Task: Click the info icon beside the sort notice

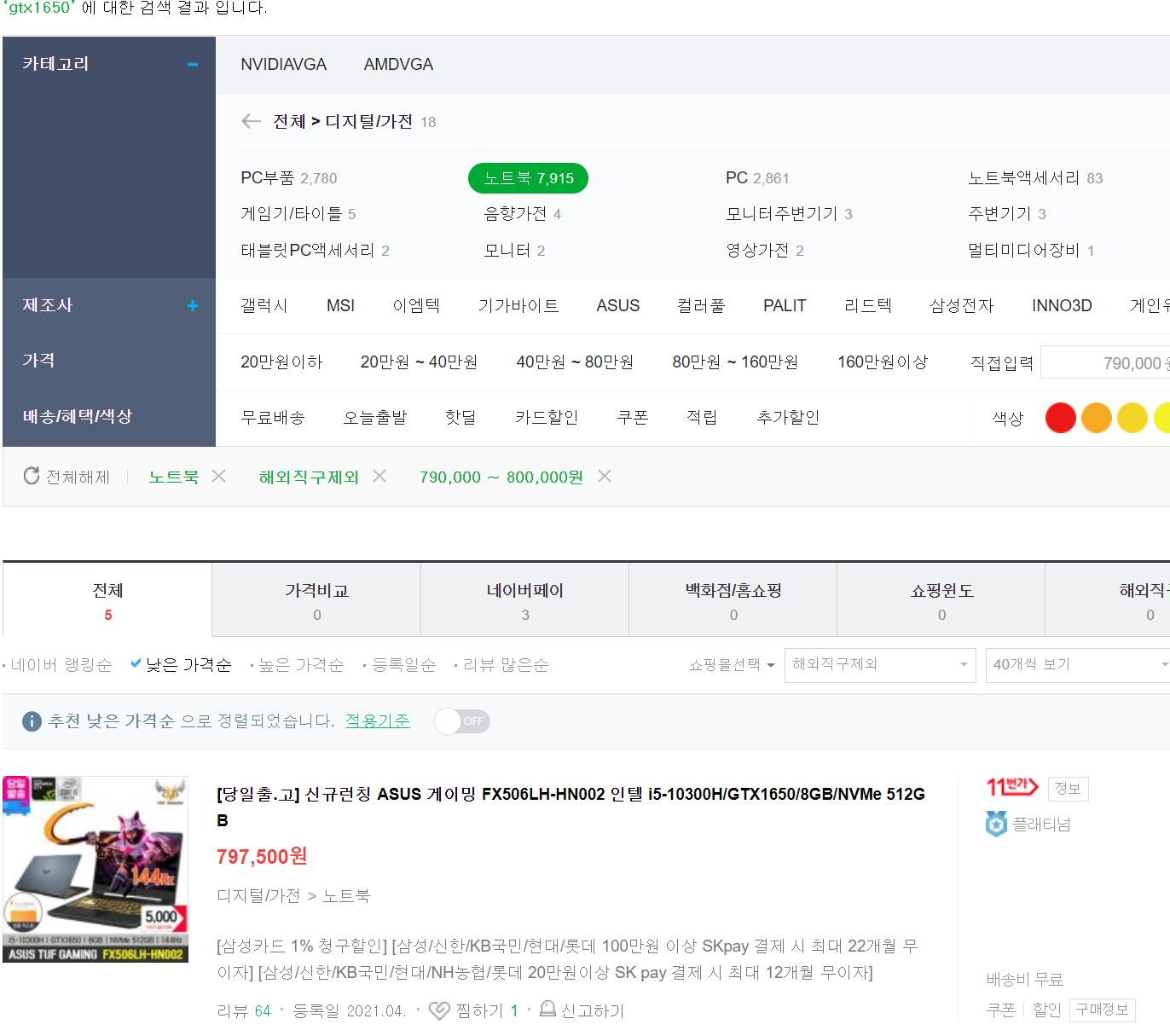Action: click(x=32, y=721)
